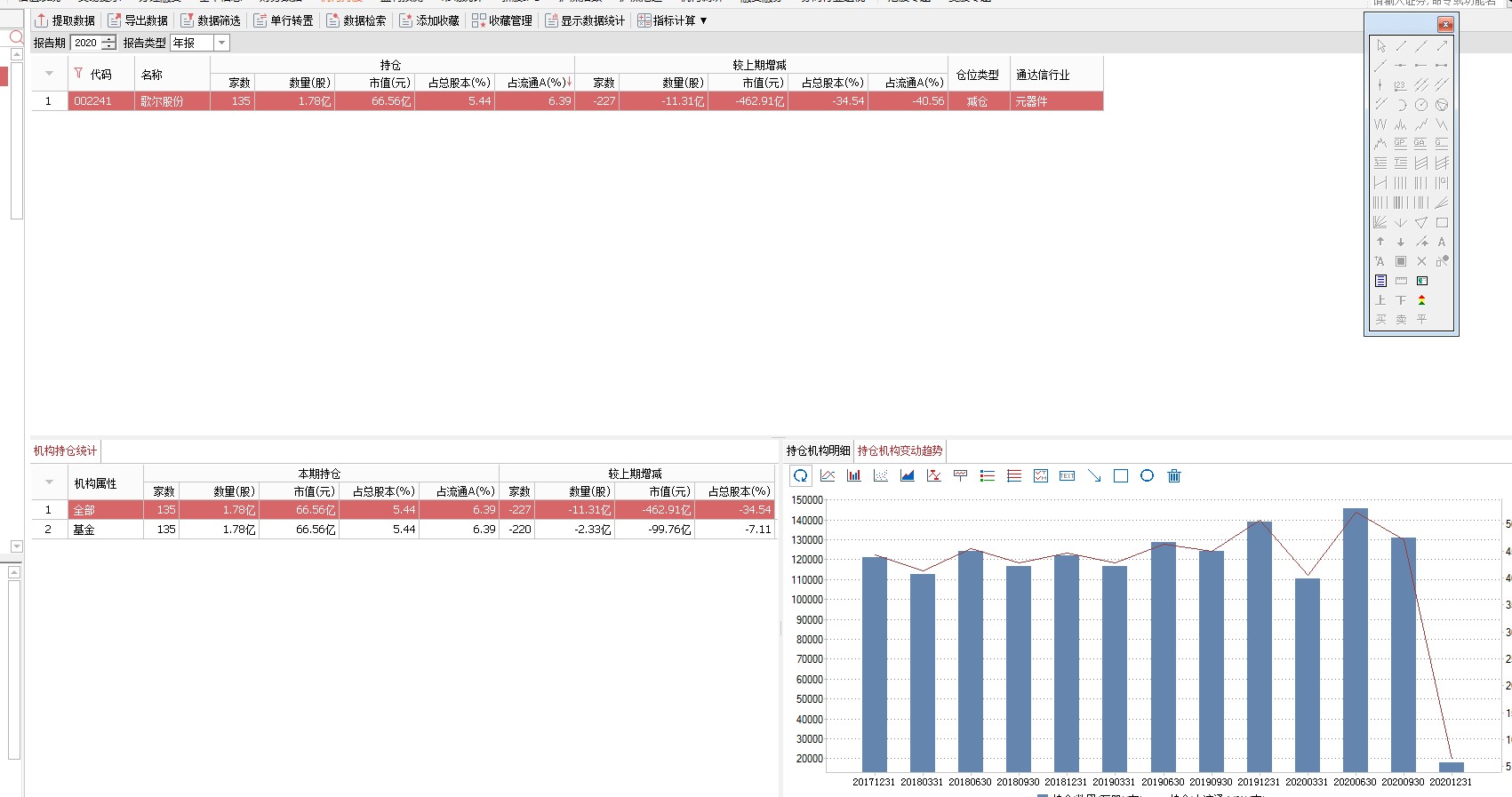Screen dimensions: 1512x797
Task: Choose the X delete tool in drawing palette
Action: pos(1421,261)
